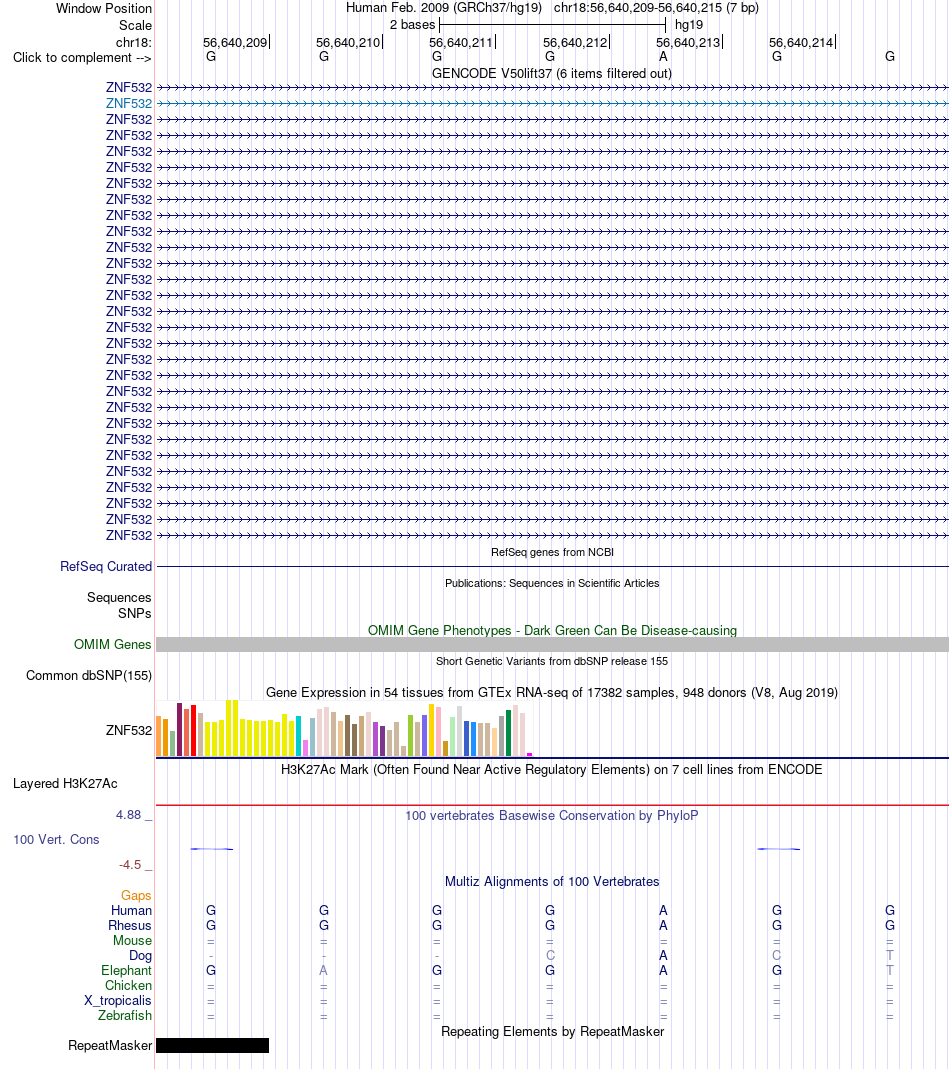Click the "Zebrafish" alignment row label
Image resolution: width=950 pixels, height=1069 pixels.
pos(124,1015)
